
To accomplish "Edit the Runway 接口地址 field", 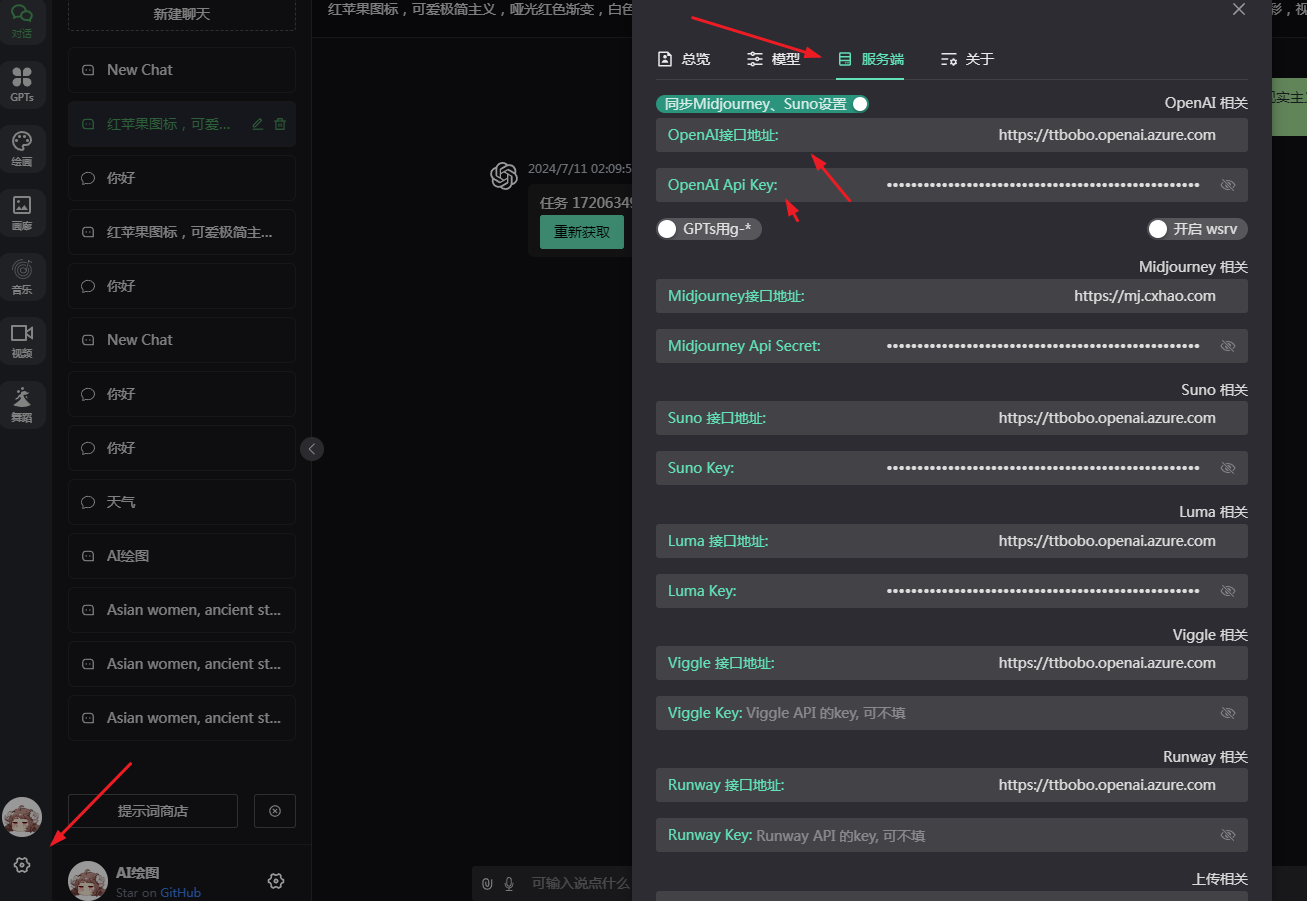I will coord(952,785).
